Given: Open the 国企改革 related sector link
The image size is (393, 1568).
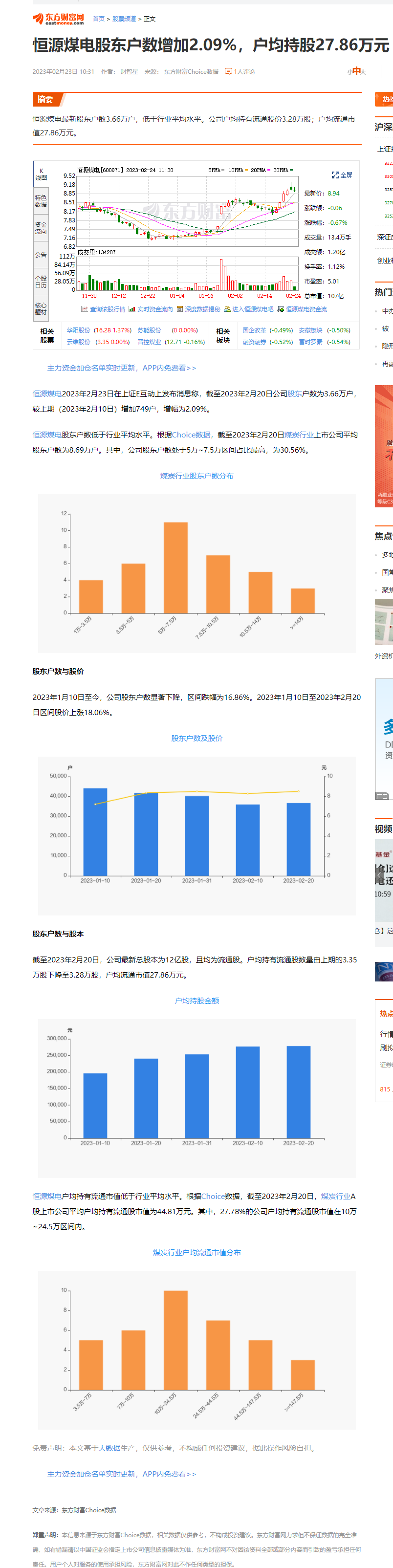Looking at the screenshot, I should (254, 330).
